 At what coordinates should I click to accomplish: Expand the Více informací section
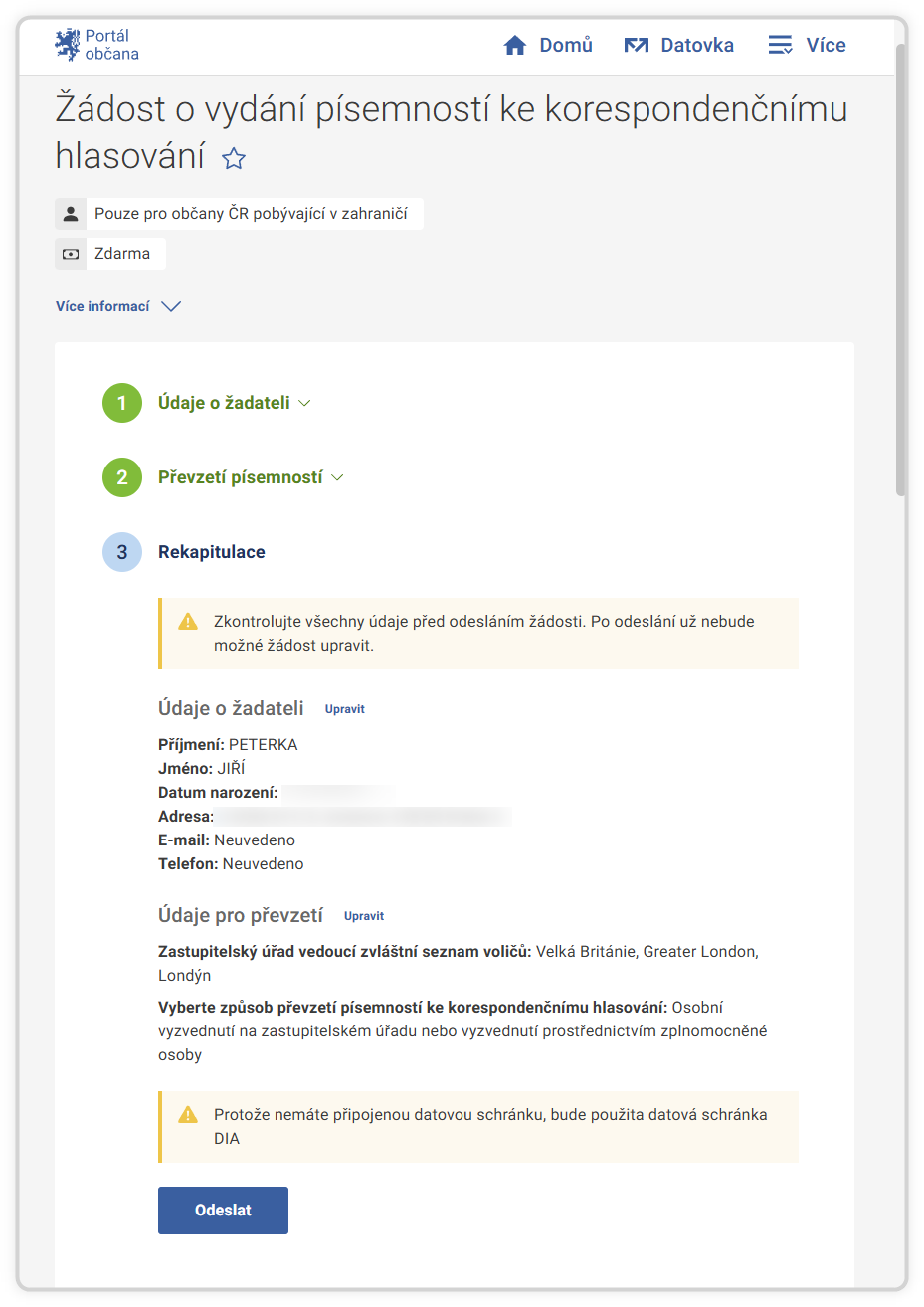click(117, 306)
